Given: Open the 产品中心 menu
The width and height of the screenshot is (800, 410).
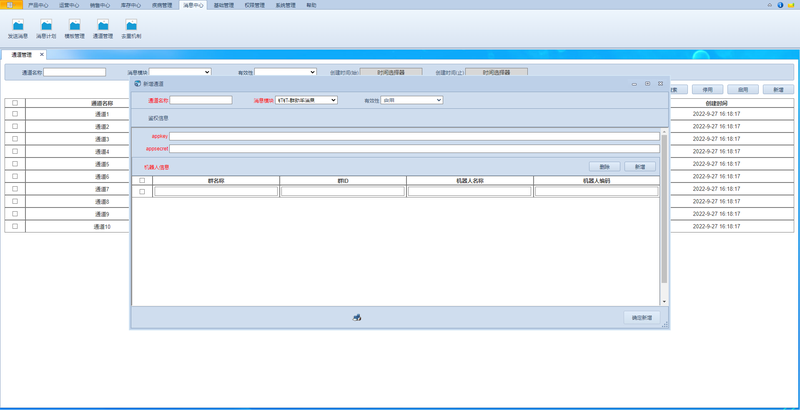Looking at the screenshot, I should [38, 5].
